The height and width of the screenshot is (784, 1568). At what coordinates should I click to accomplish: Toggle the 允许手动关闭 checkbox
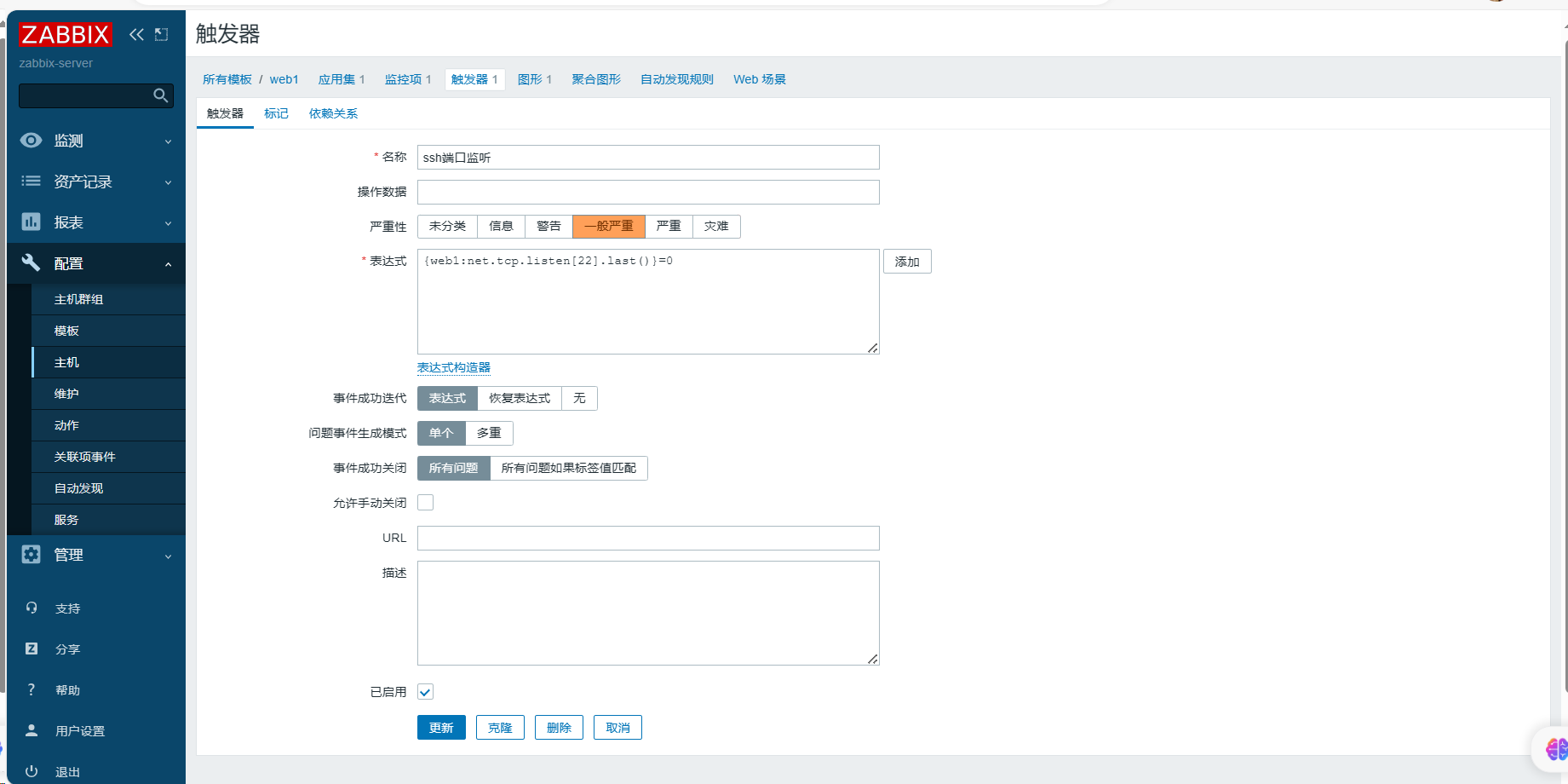tap(426, 503)
